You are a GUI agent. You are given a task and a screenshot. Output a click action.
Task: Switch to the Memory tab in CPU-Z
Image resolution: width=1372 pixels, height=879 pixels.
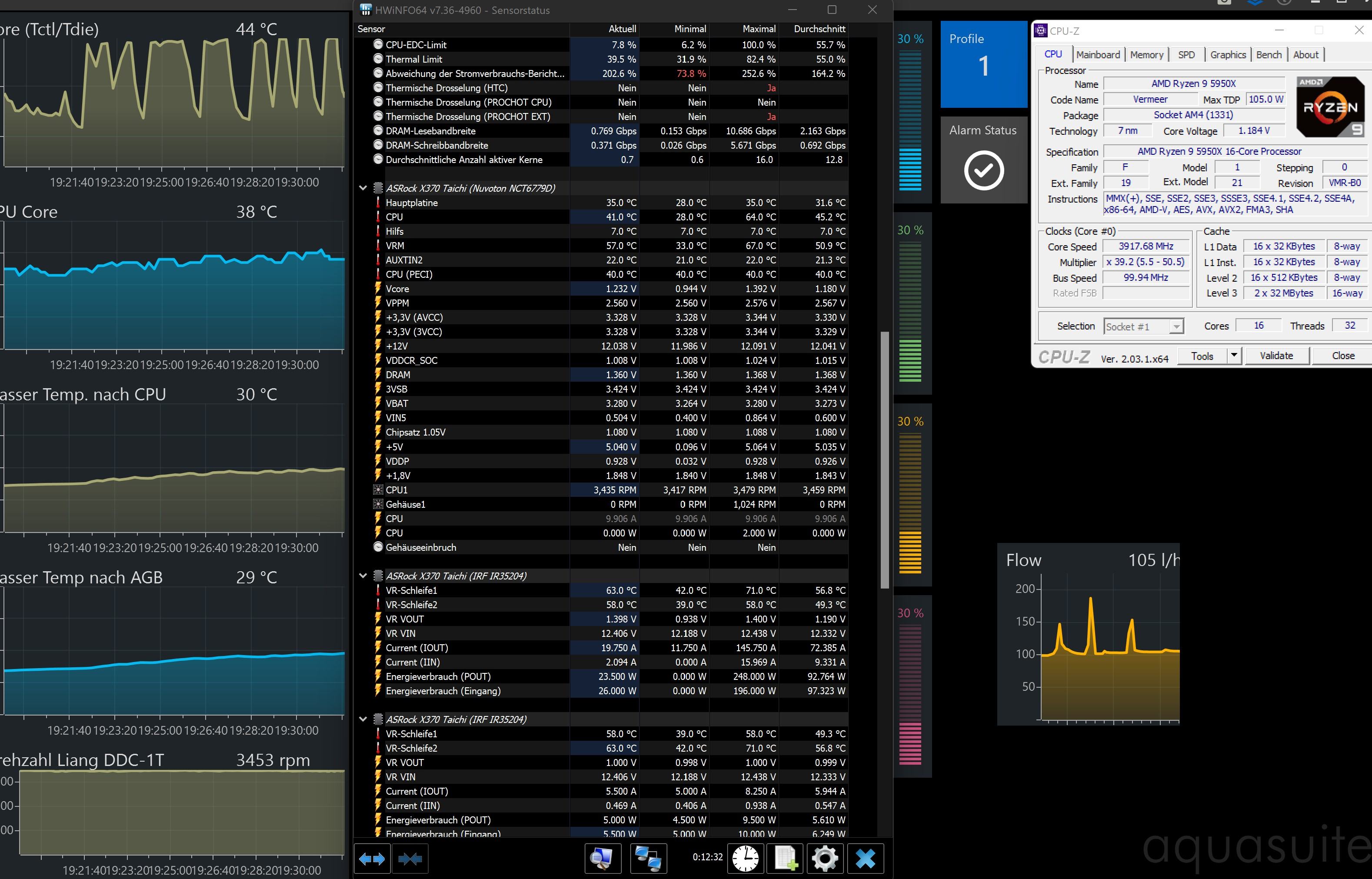(1146, 55)
